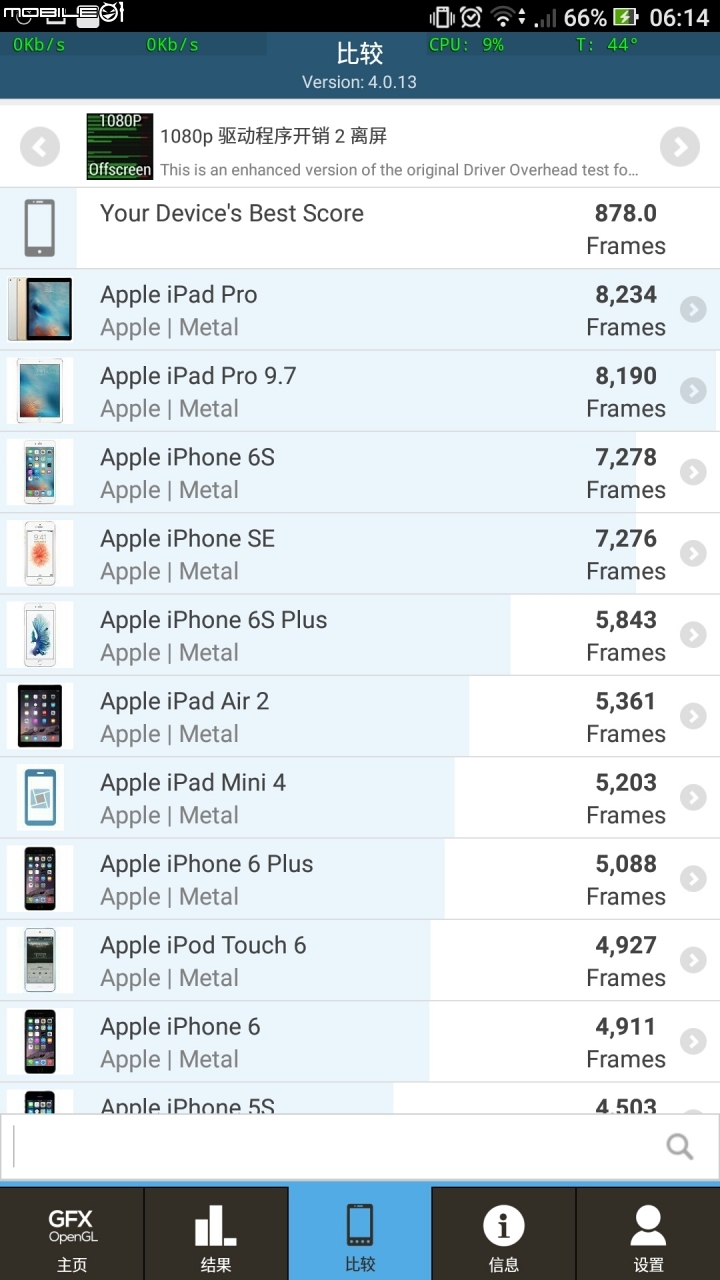The image size is (720, 1280).
Task: Tap Your Device's Best Score phone icon
Action: (39, 228)
